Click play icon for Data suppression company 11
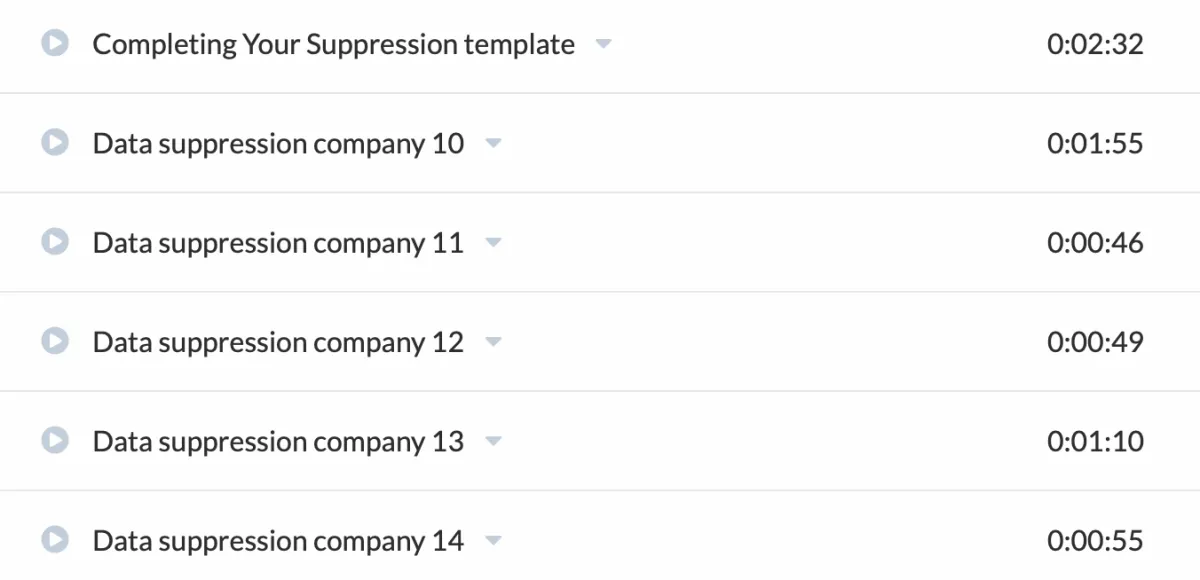Viewport: 1200px width, 580px height. click(55, 242)
